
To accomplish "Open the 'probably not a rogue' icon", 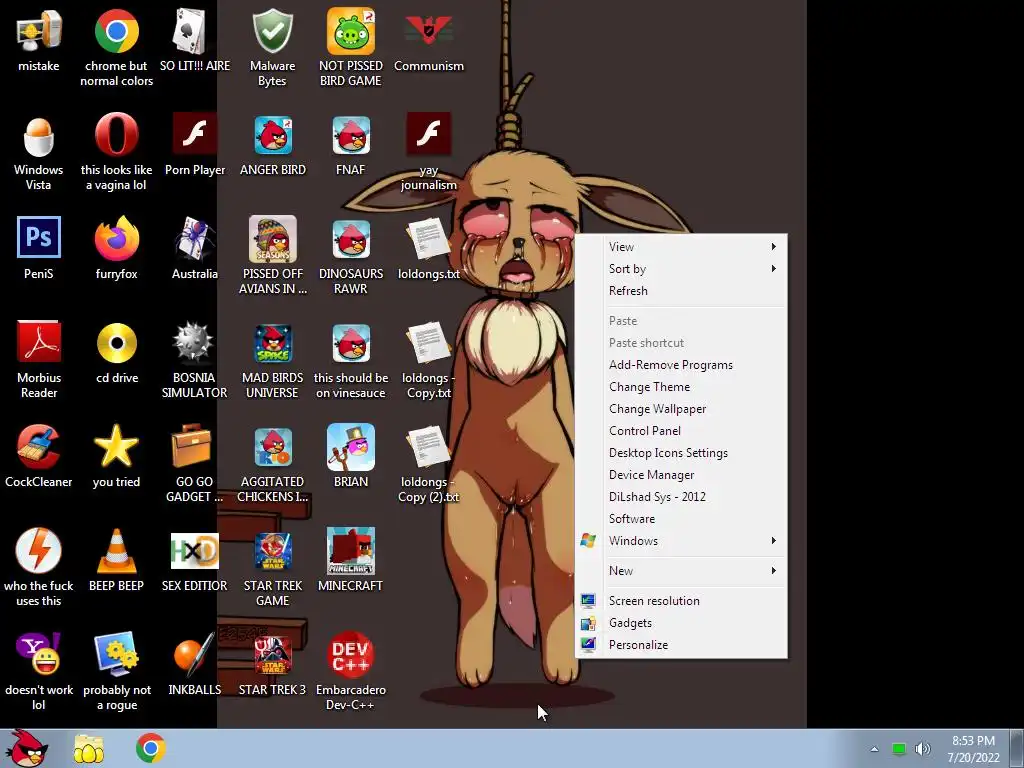I will (x=116, y=654).
